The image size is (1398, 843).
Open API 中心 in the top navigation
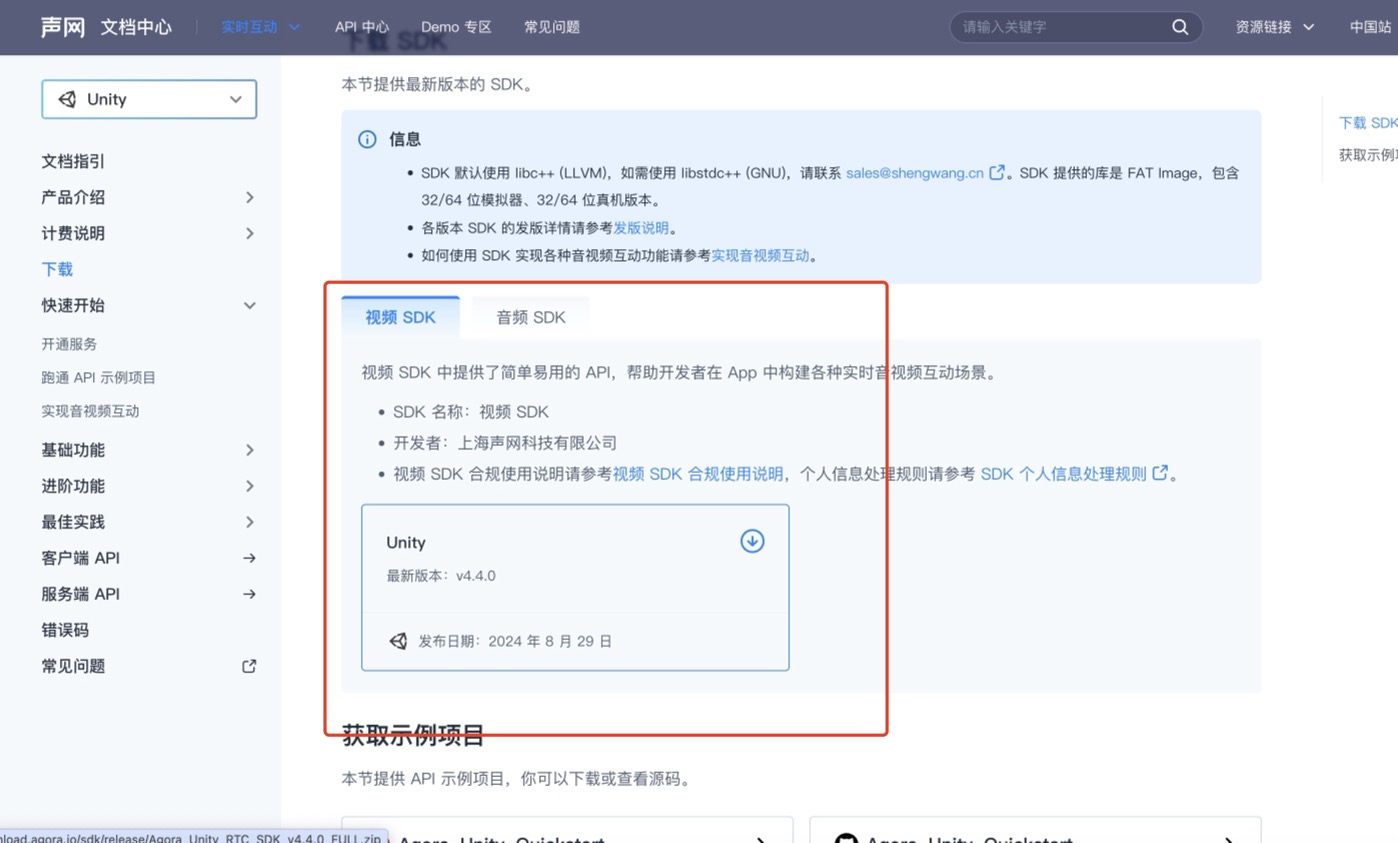362,27
